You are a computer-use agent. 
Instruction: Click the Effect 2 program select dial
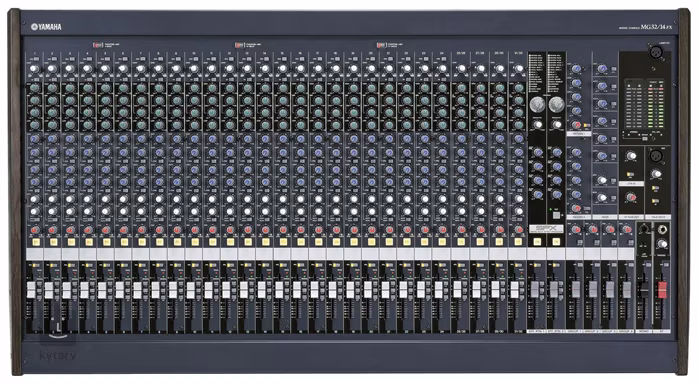point(556,105)
